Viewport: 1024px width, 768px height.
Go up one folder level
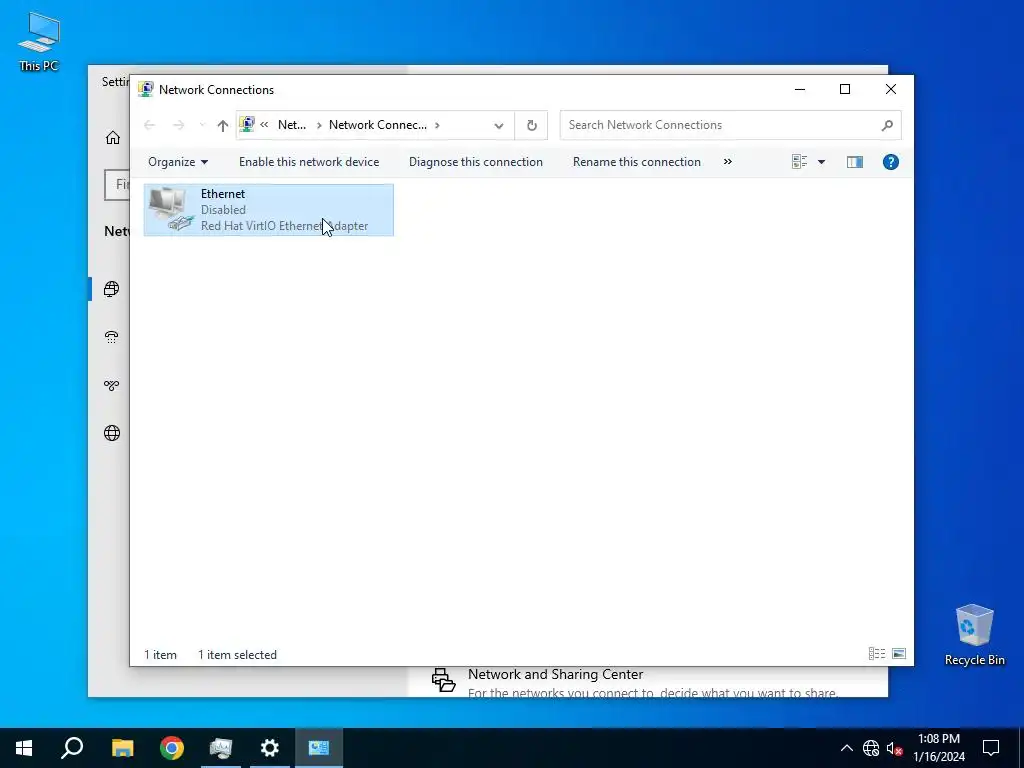[x=223, y=125]
